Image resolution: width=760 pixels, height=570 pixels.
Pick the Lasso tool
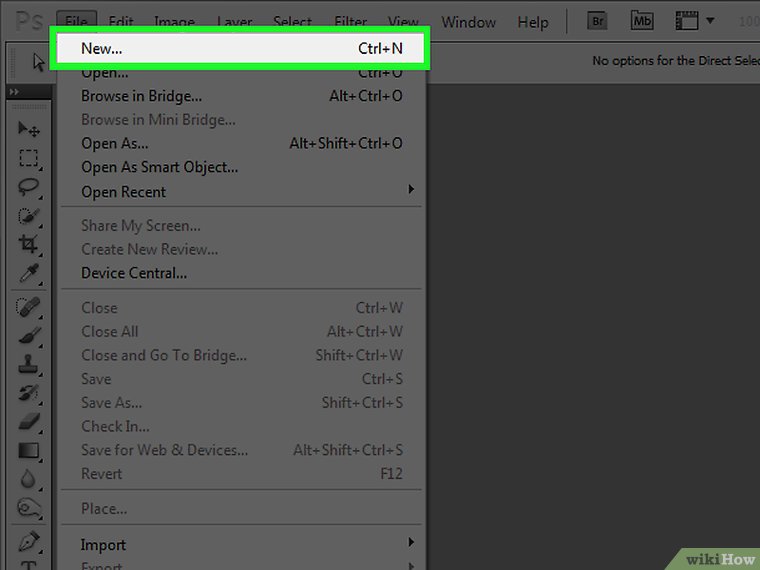28,186
